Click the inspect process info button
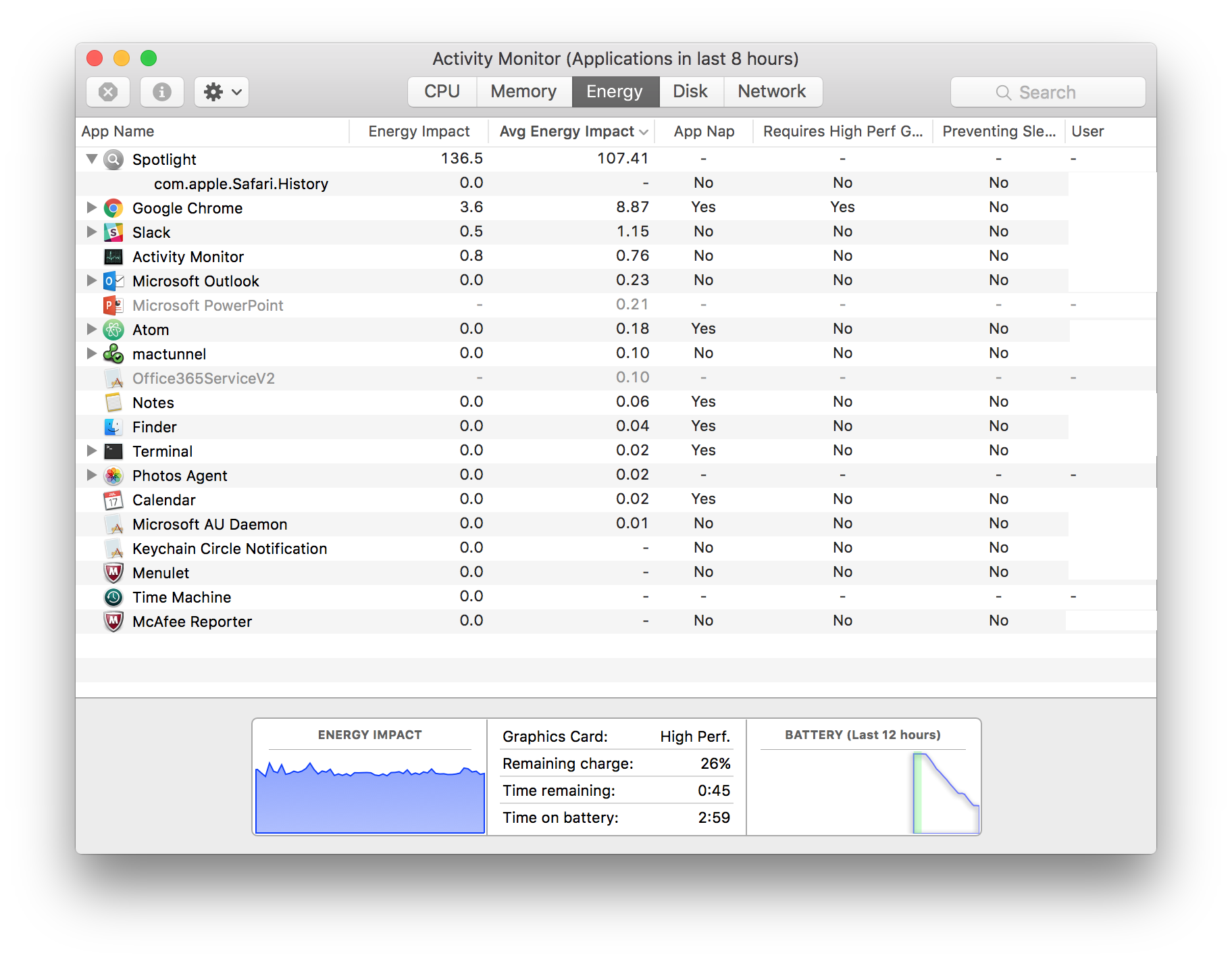 (162, 92)
